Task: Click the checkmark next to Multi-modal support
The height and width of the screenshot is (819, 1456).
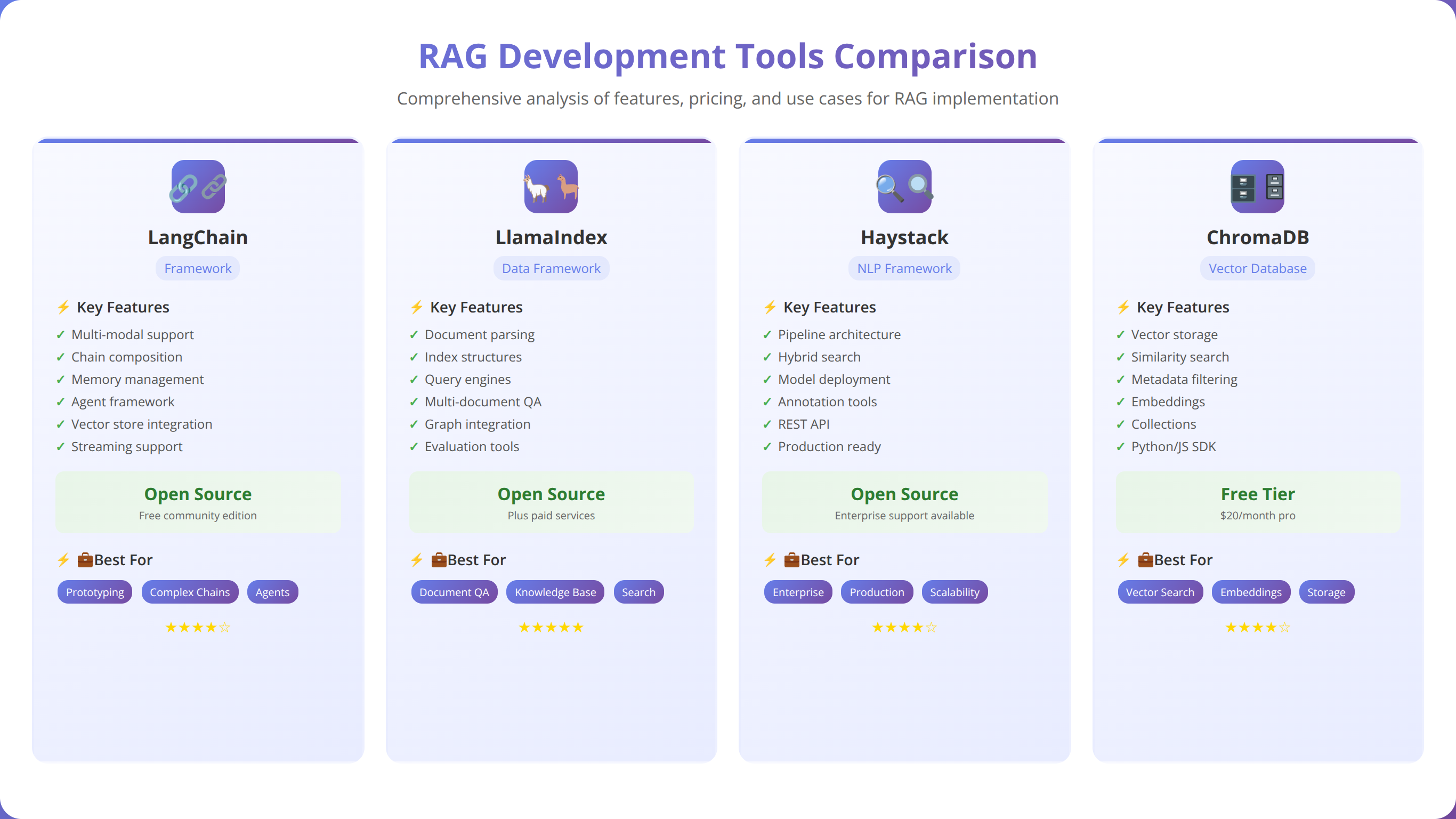Action: [x=60, y=335]
